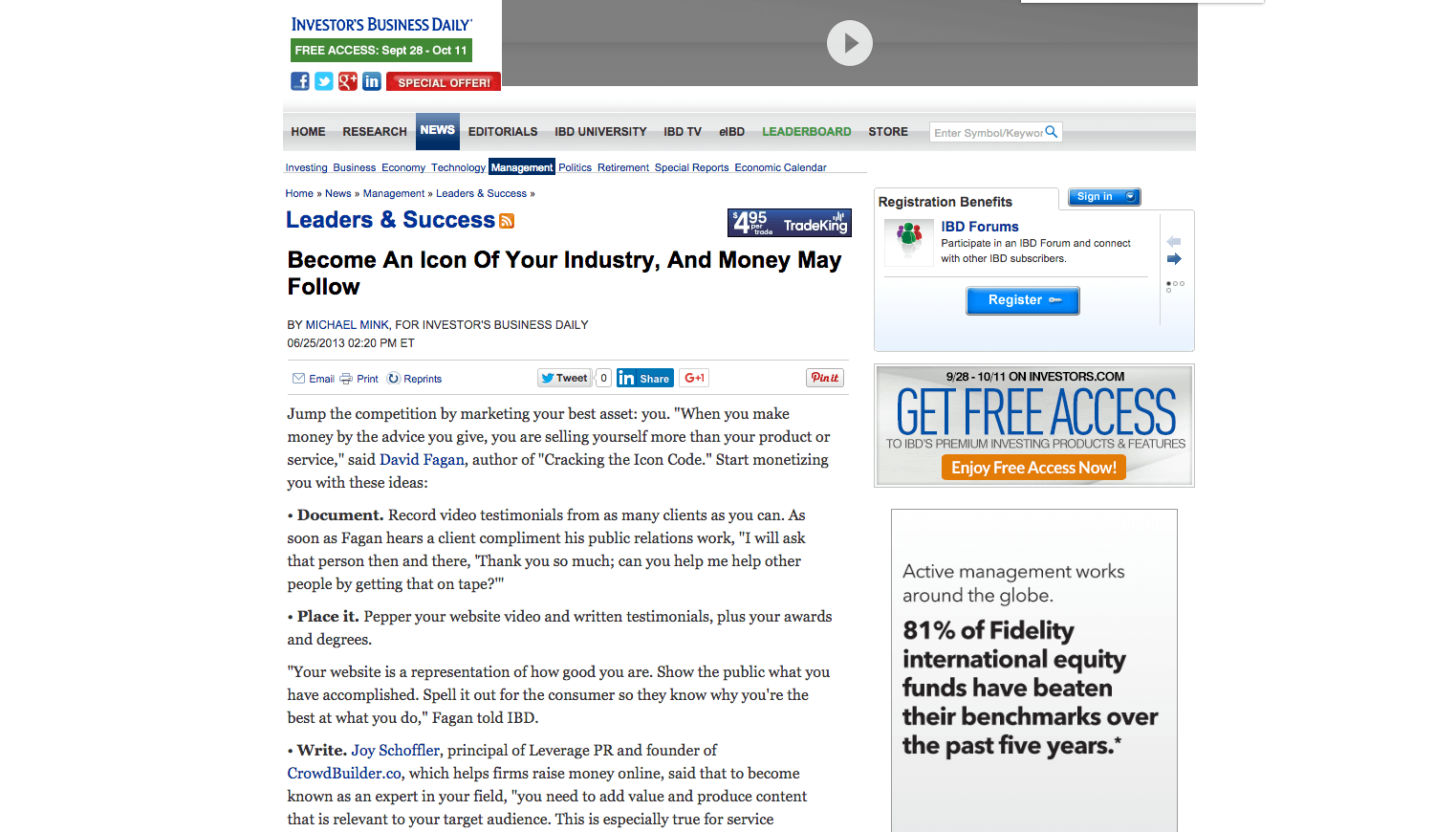Open the Google Plus icon in header
This screenshot has width=1456, height=832.
tap(348, 81)
